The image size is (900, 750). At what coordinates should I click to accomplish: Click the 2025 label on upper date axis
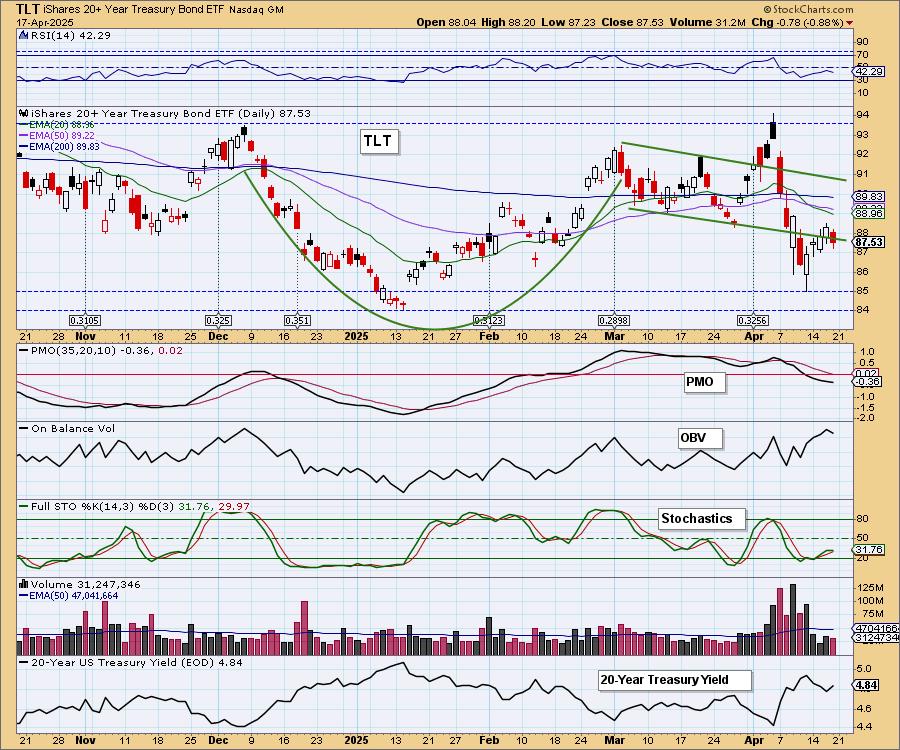click(356, 336)
